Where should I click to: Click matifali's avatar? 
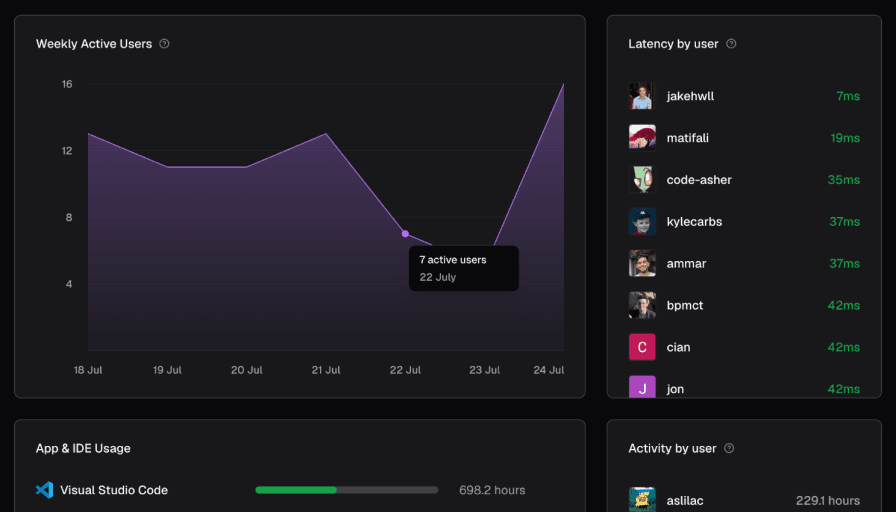642,138
